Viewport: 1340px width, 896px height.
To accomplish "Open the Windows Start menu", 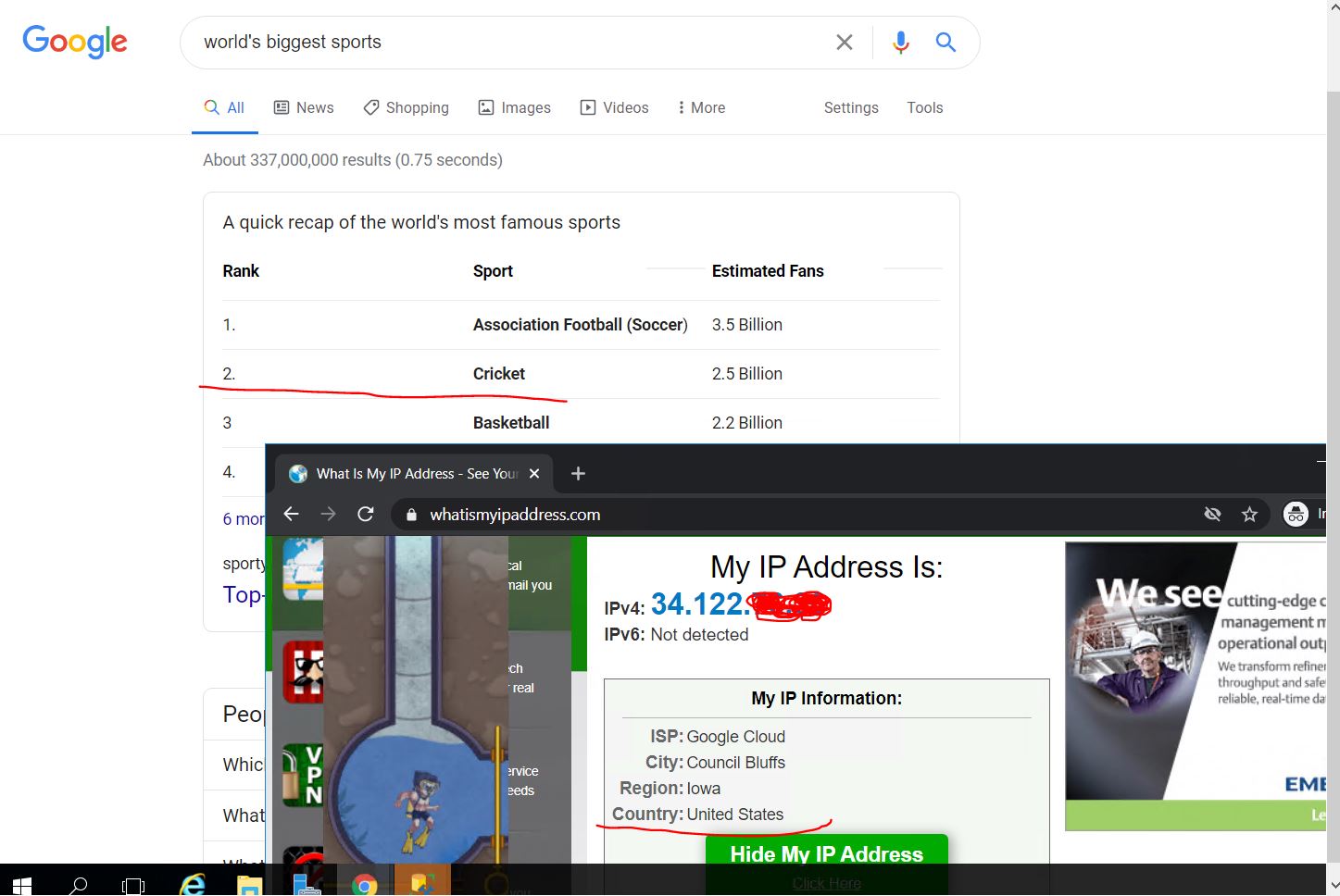I will click(x=21, y=885).
